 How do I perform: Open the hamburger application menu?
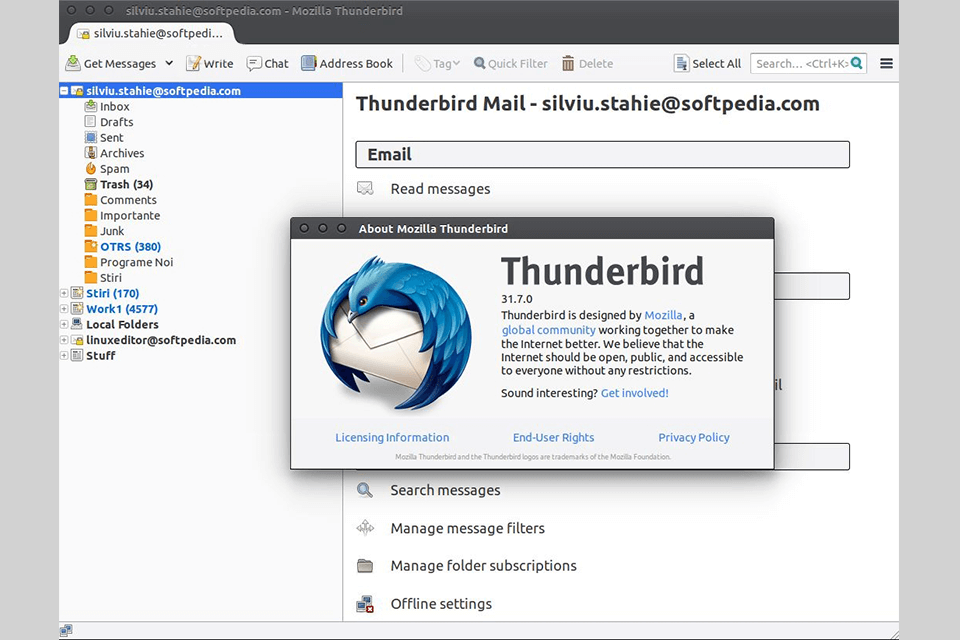coord(886,63)
